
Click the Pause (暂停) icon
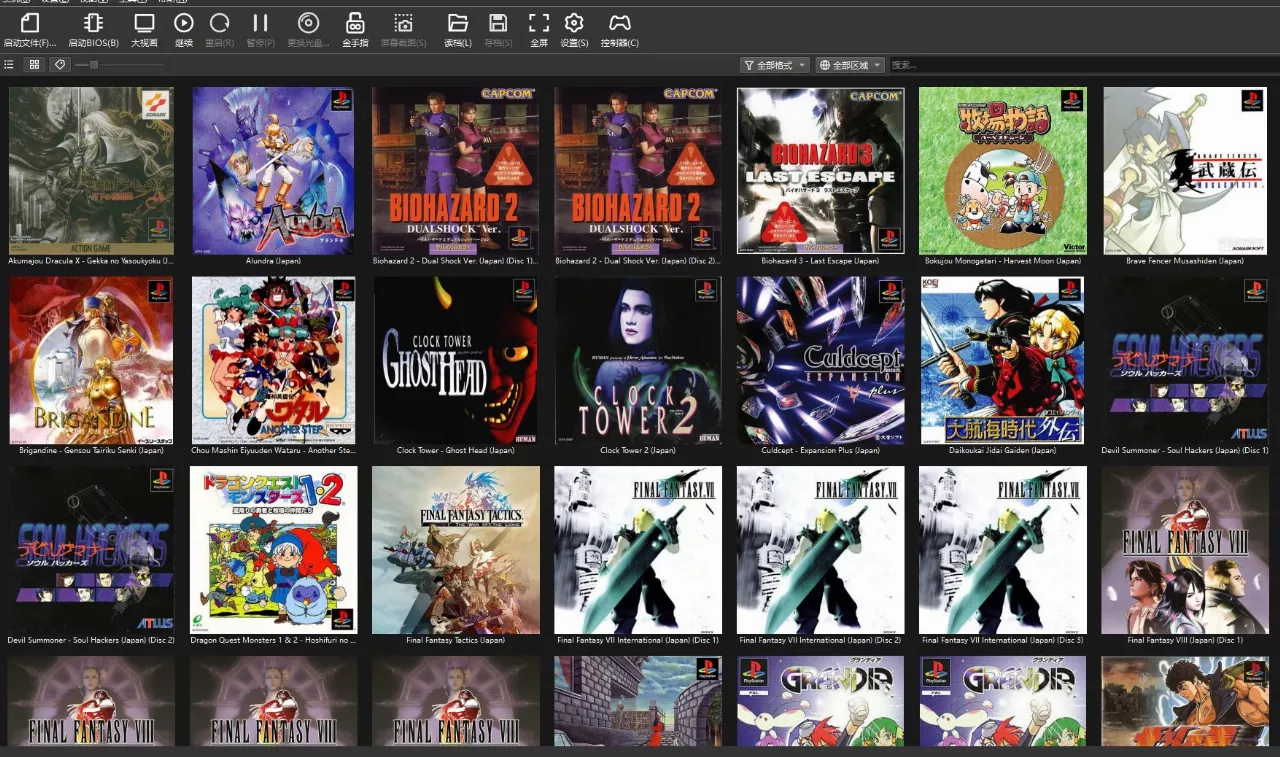coord(260,23)
